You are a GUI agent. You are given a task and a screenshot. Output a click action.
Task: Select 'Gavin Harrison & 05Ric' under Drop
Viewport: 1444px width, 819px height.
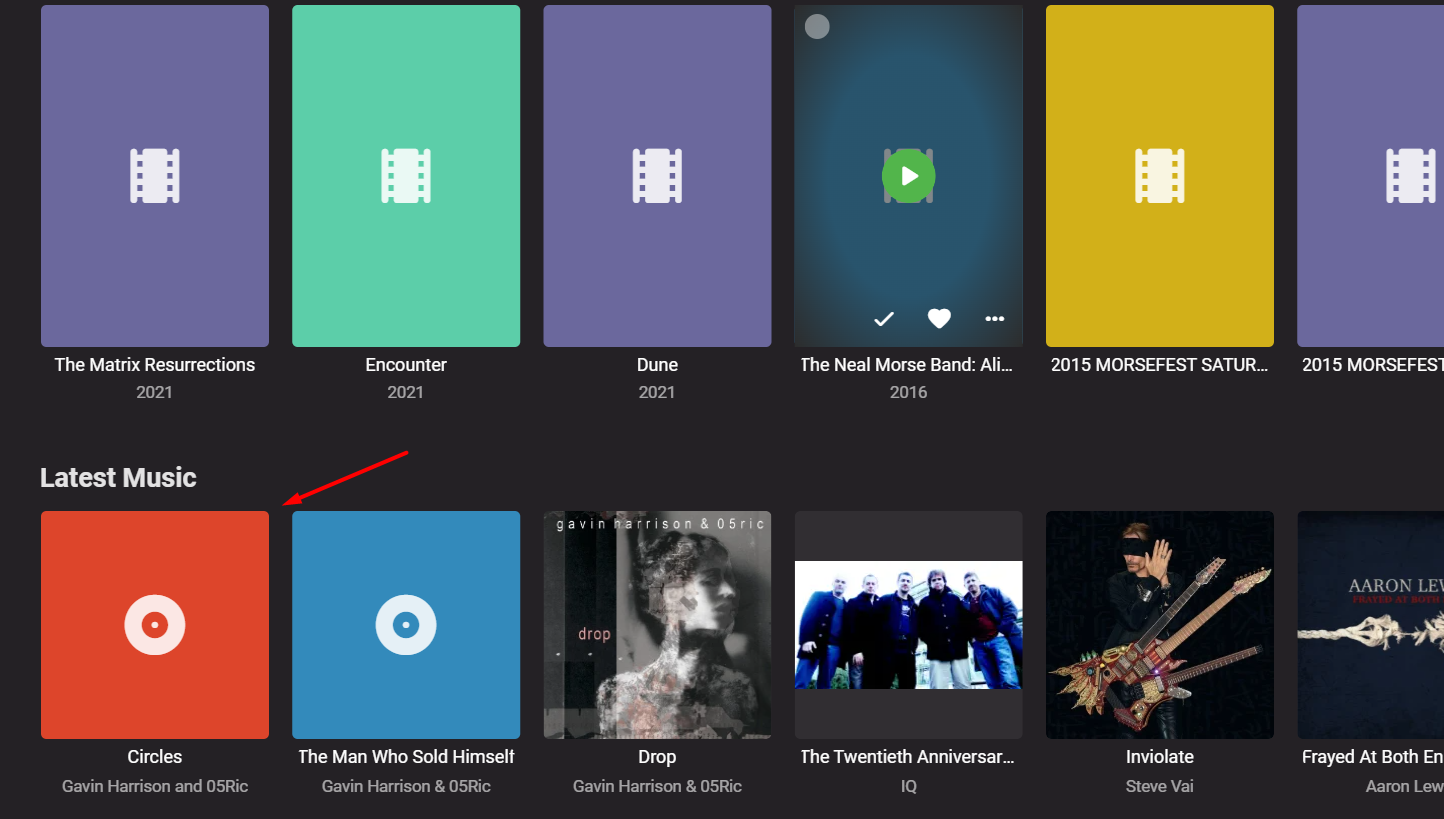point(657,786)
